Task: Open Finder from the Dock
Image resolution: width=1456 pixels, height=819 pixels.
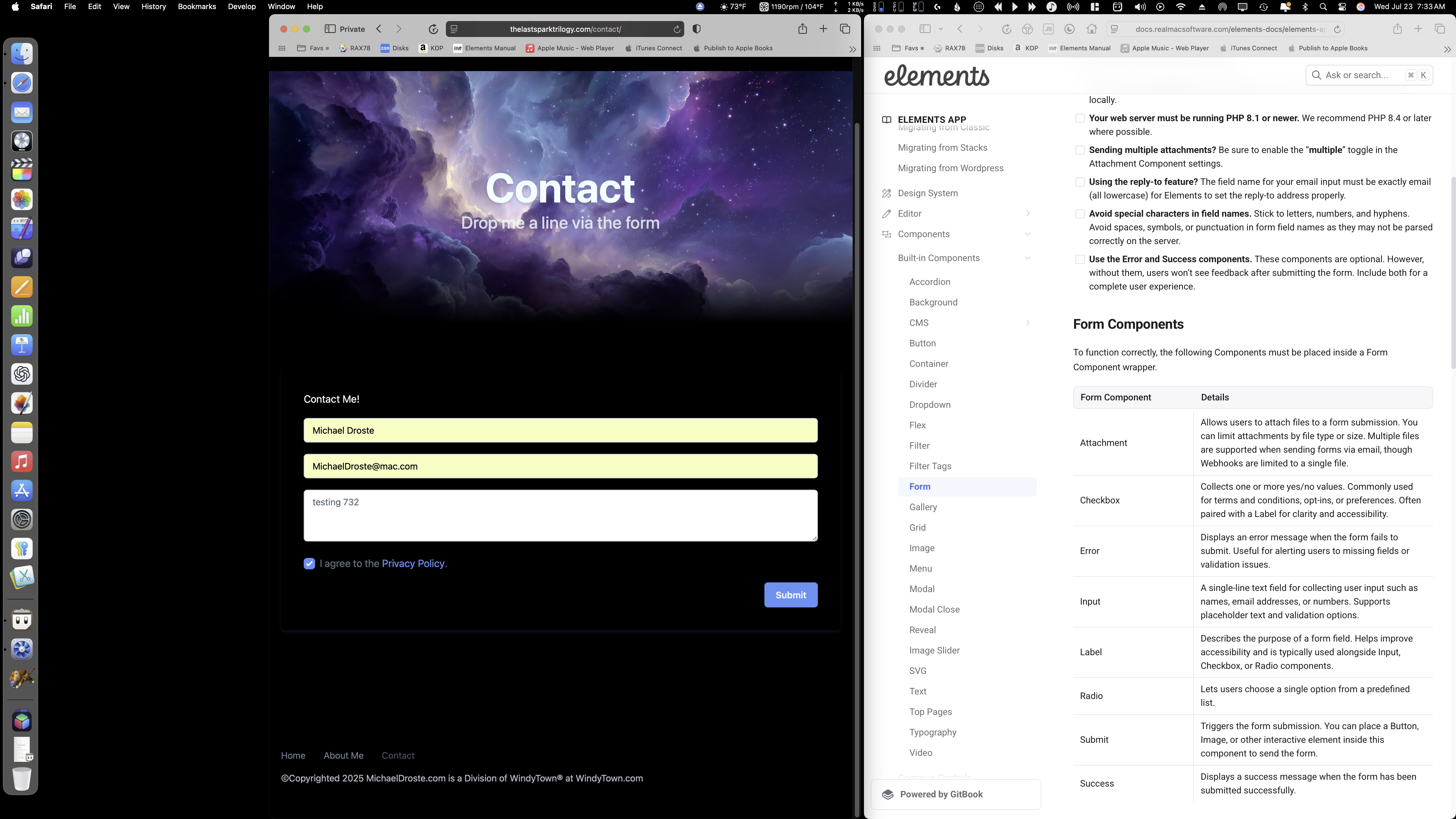Action: click(22, 54)
